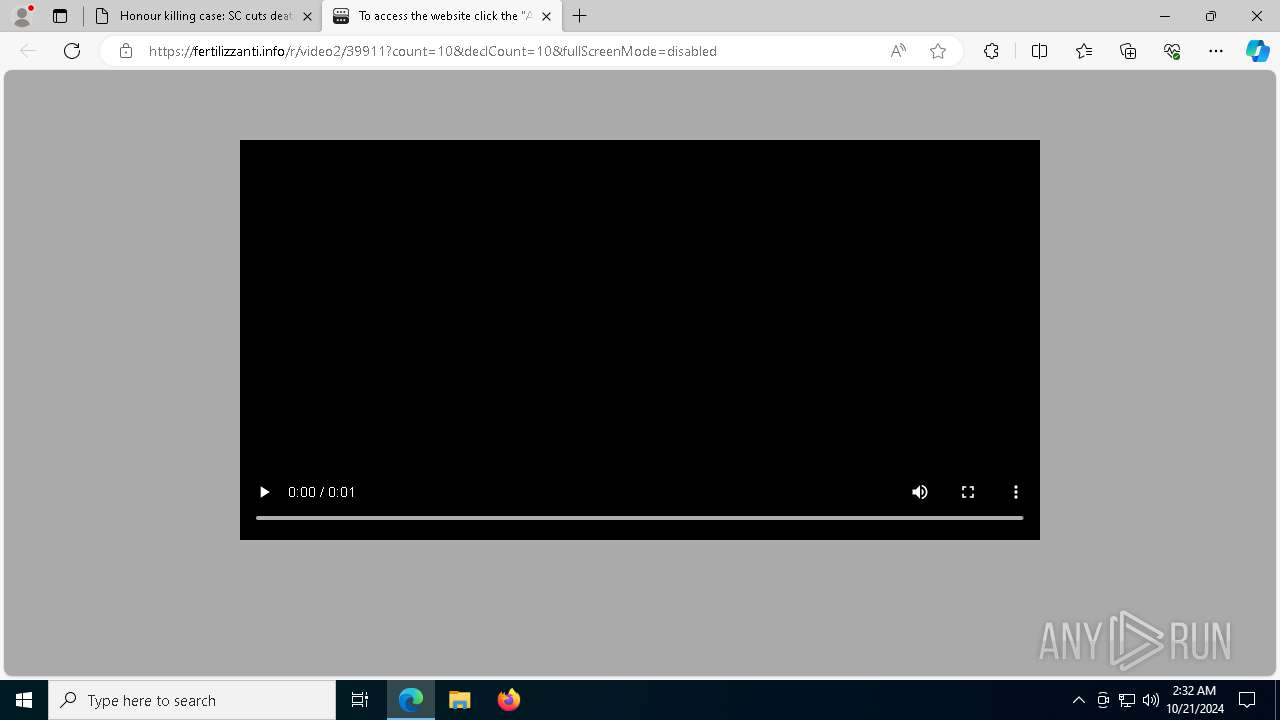Open Favorites list
The image size is (1280, 720).
click(1084, 51)
